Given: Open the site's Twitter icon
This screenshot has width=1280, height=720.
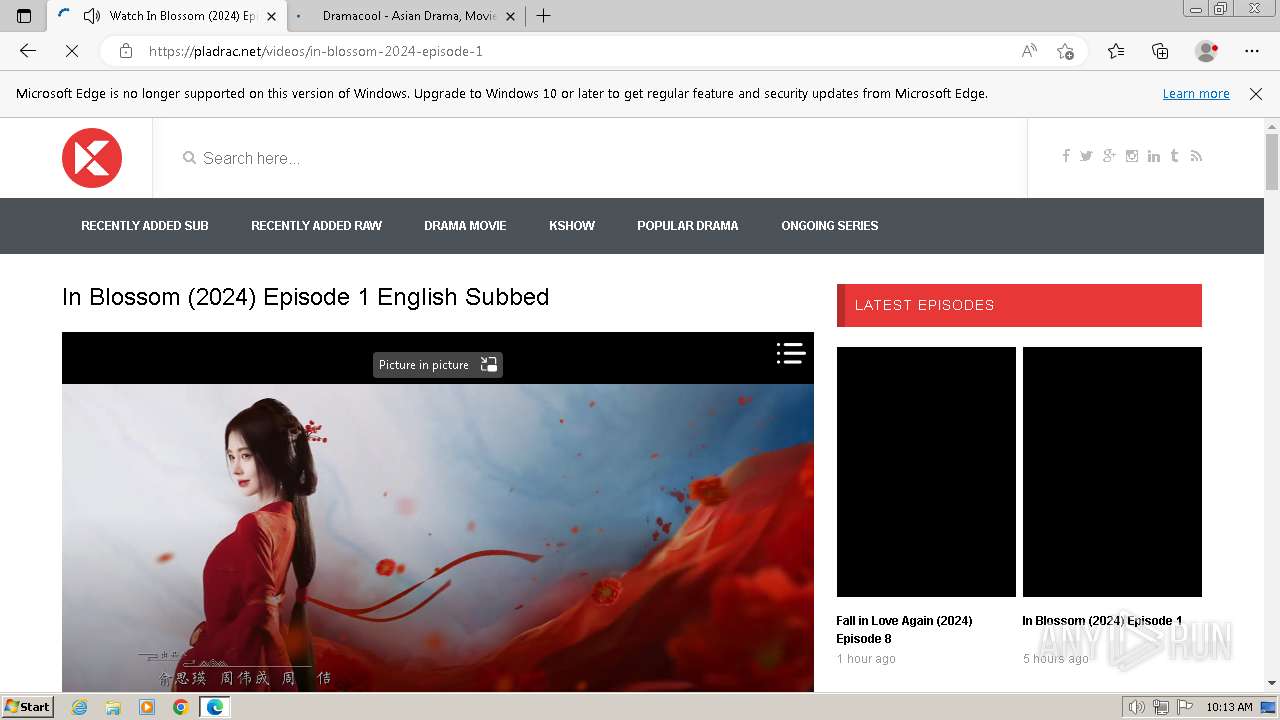Looking at the screenshot, I should click(1086, 156).
